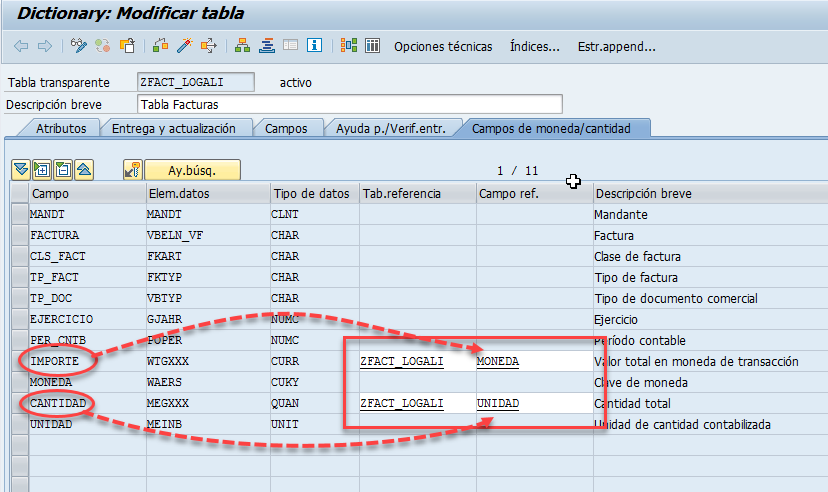Click the WTGXXX data element
828x492 pixels.
coord(168,362)
